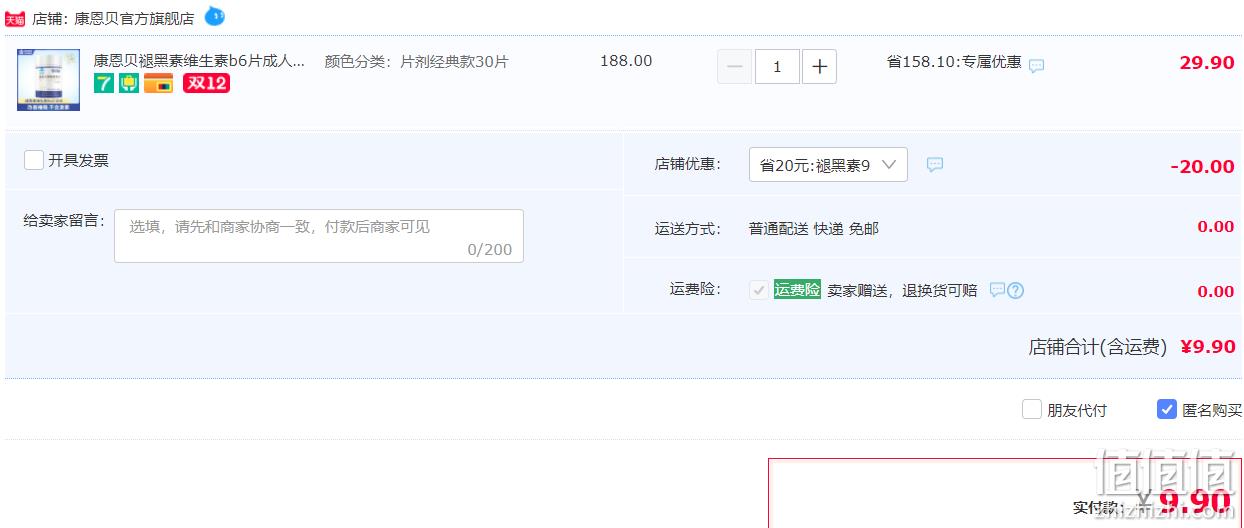1244x528 pixels.
Task: Click the green 7-day return badge
Action: point(103,83)
